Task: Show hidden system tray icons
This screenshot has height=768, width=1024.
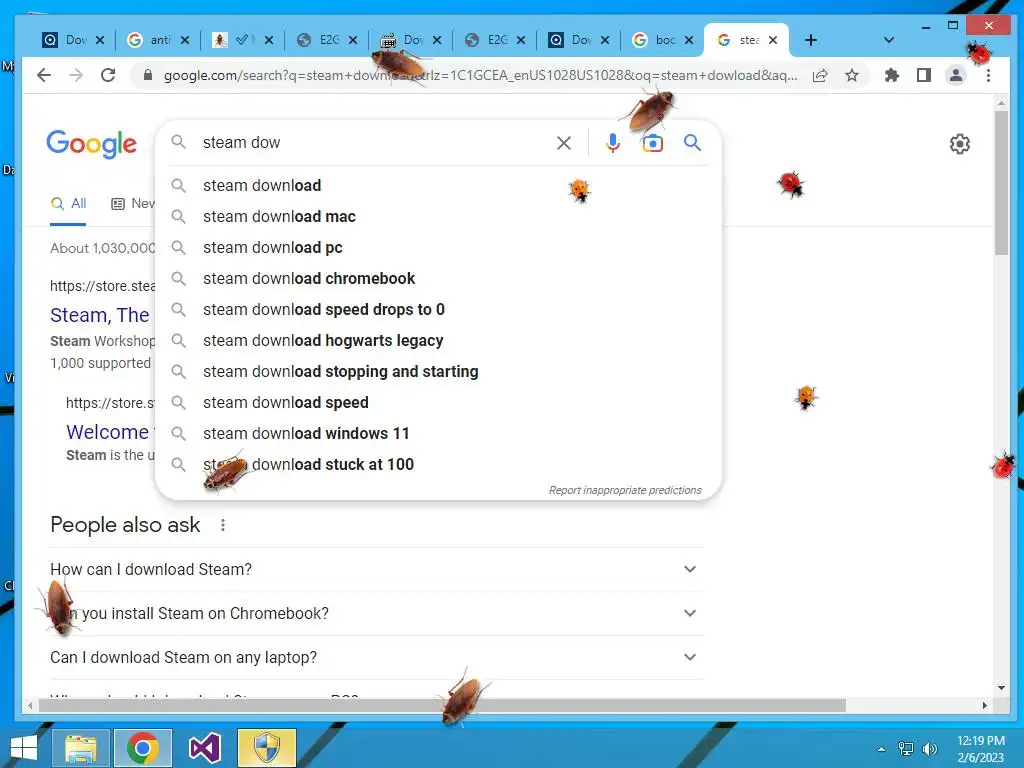Action: [x=882, y=749]
